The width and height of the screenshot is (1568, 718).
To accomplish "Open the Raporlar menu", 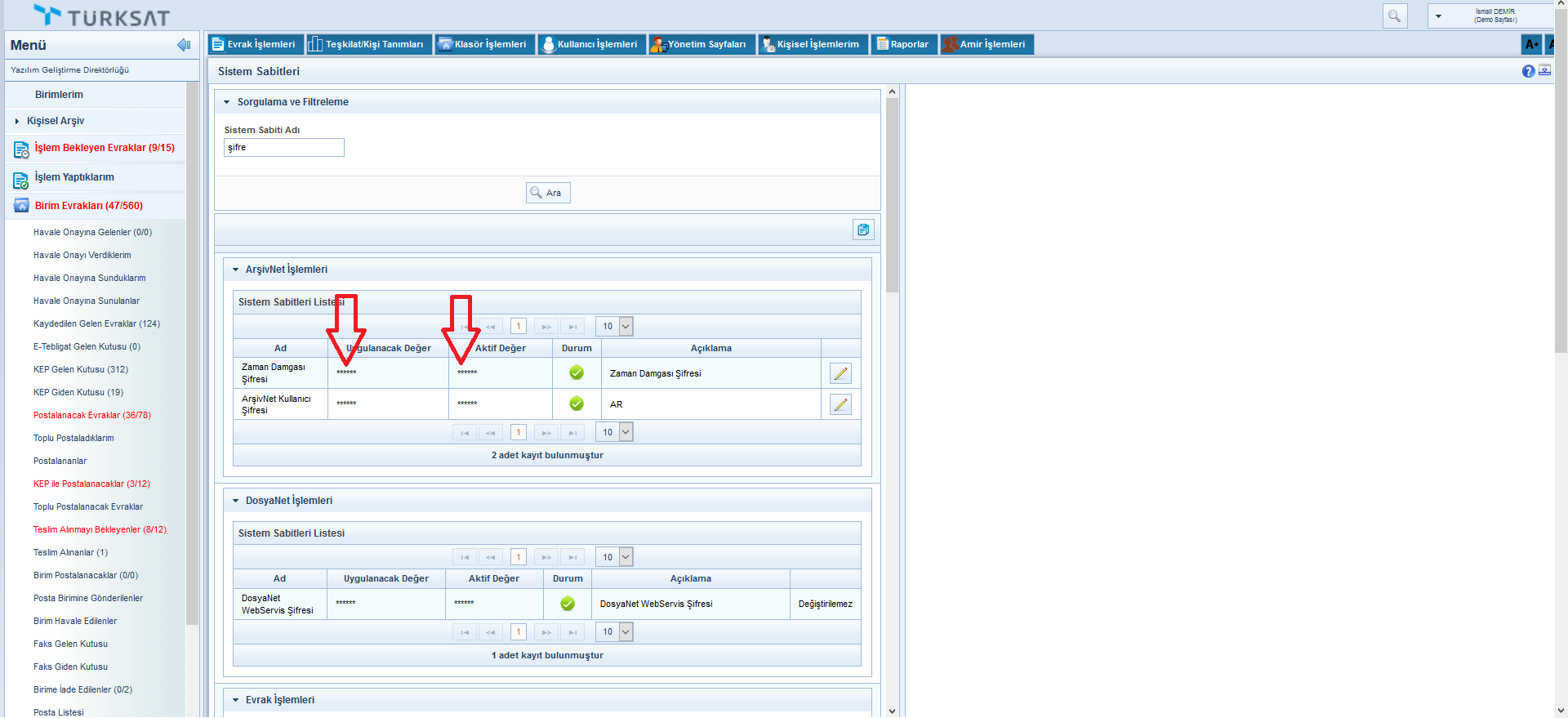I will click(x=903, y=44).
